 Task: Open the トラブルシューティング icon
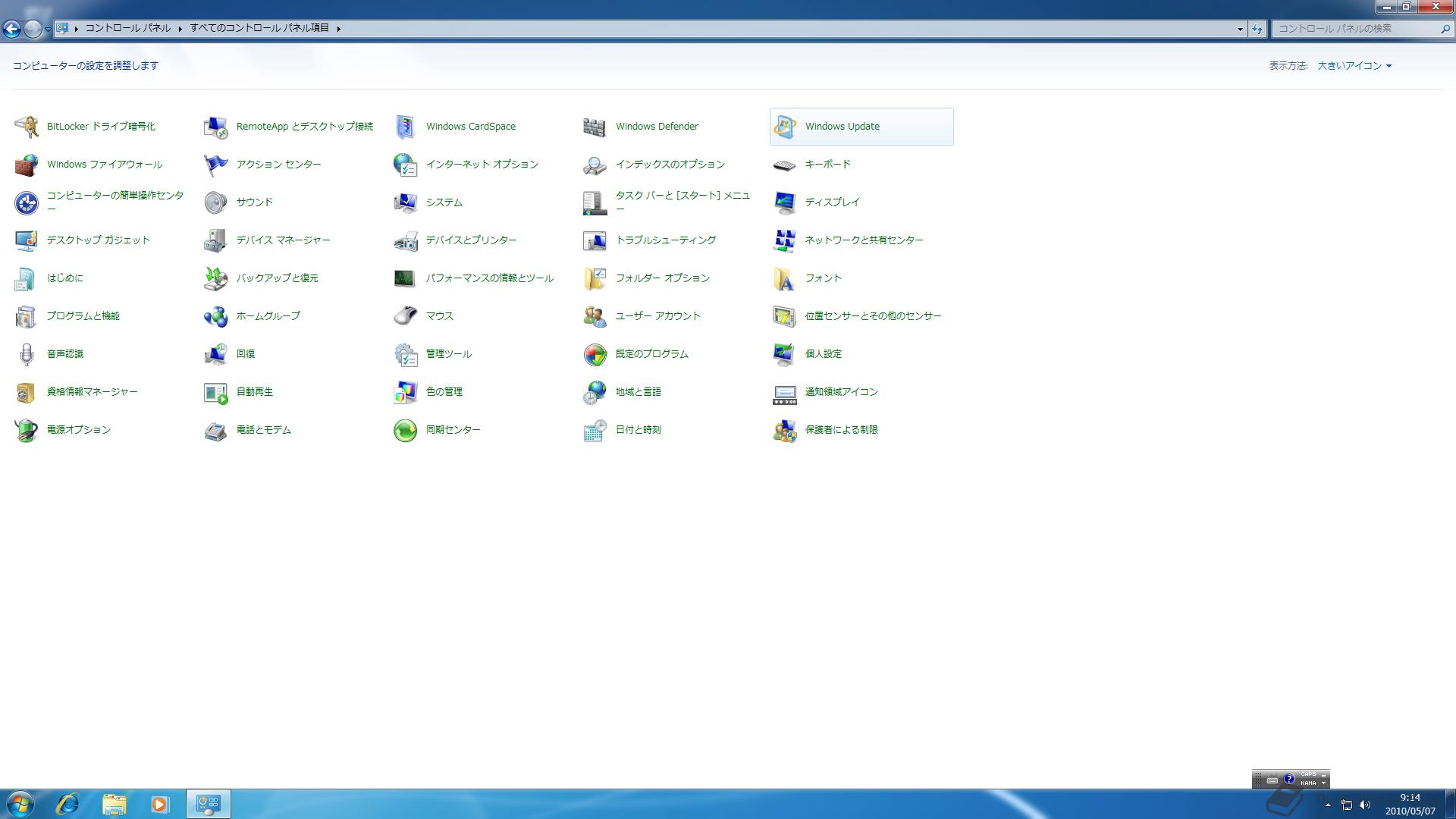pos(595,240)
